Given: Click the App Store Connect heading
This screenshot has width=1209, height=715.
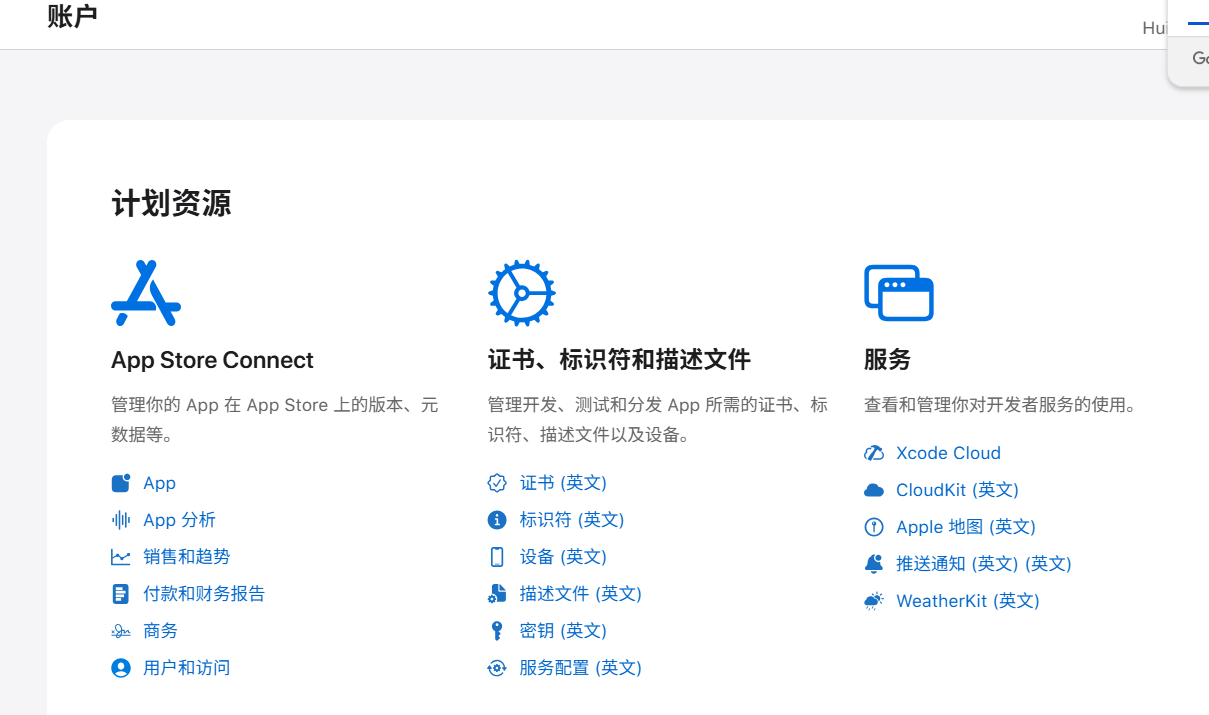Looking at the screenshot, I should pyautogui.click(x=212, y=360).
